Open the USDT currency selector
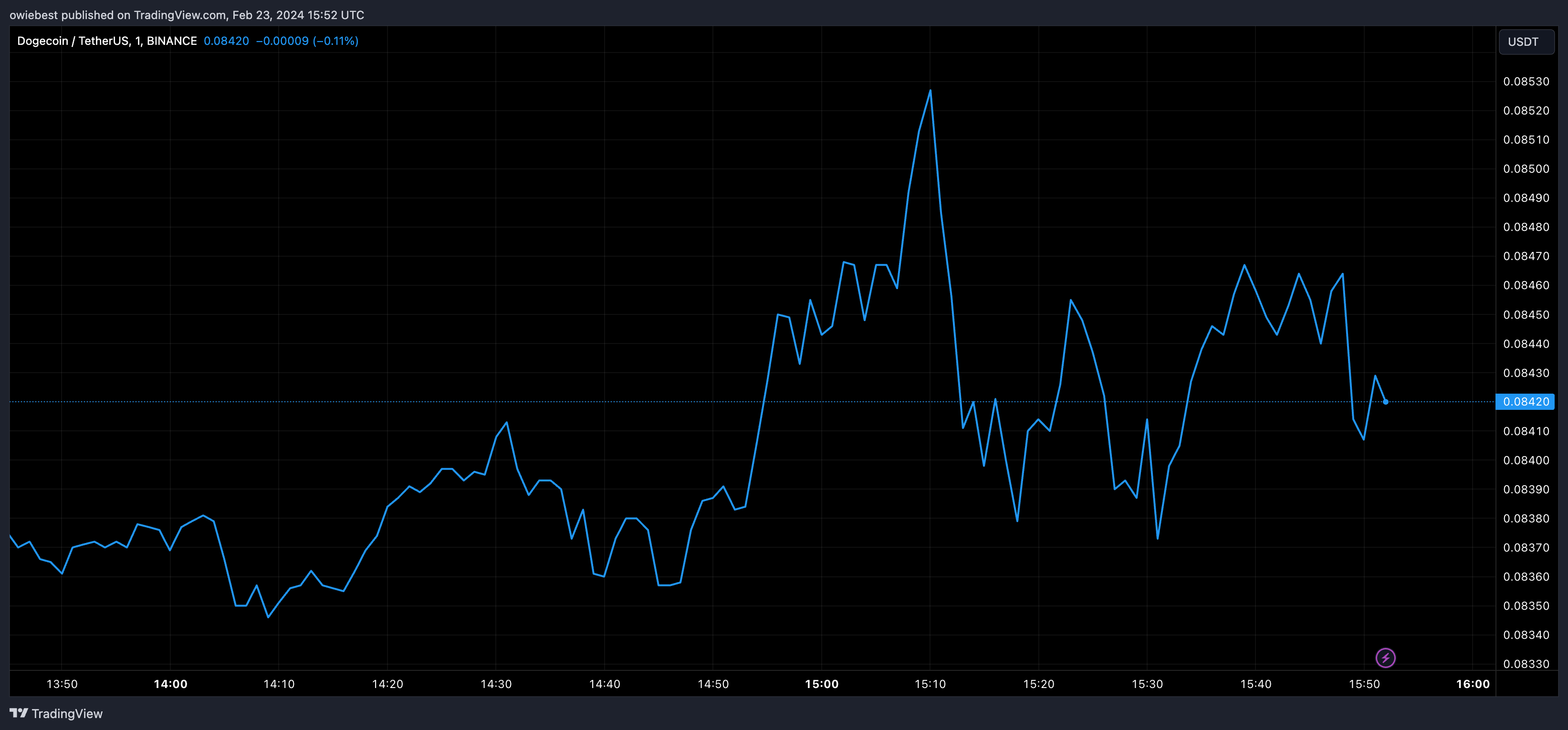This screenshot has height=730, width=1568. (x=1526, y=42)
